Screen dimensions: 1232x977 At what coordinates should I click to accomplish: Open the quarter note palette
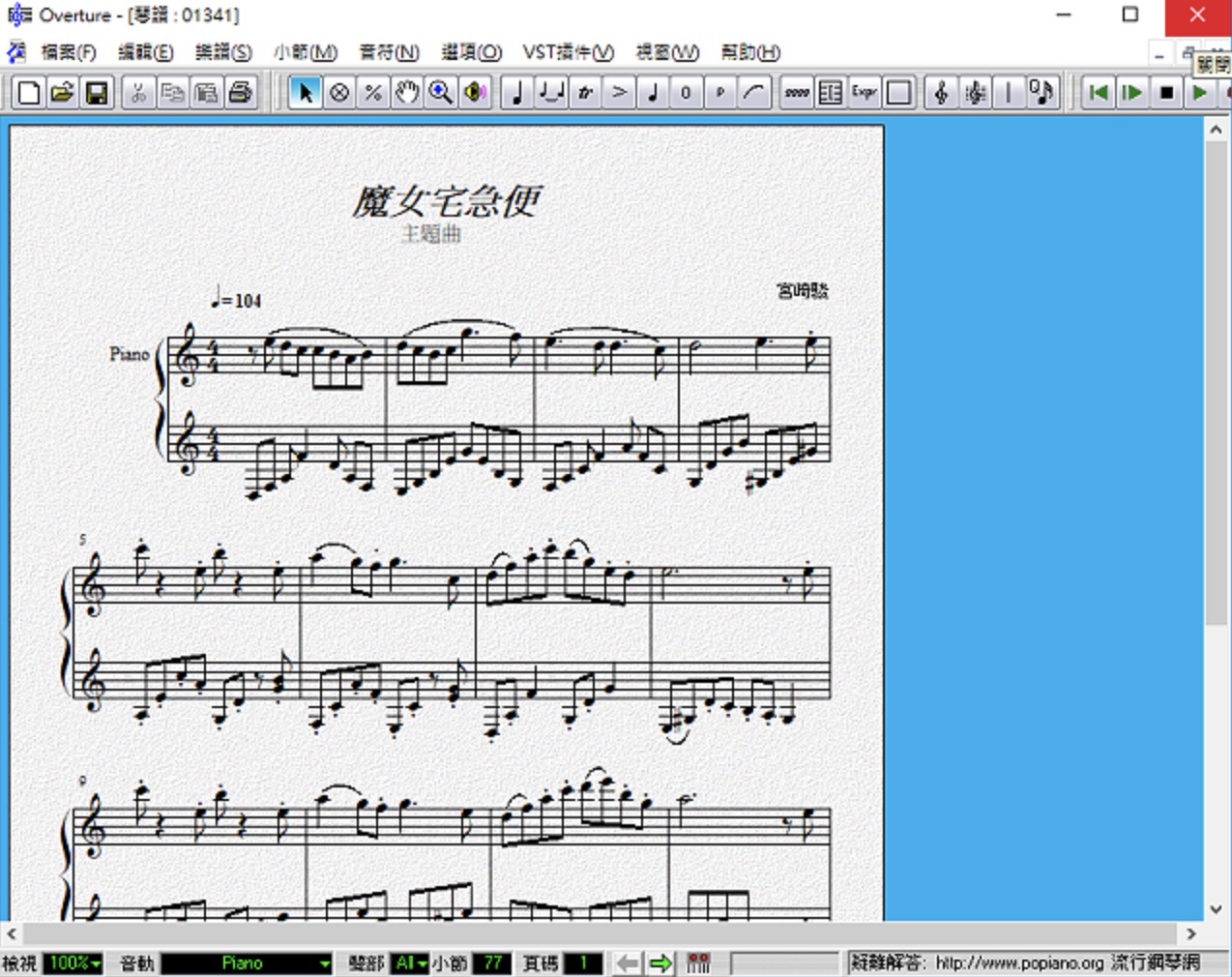[x=517, y=93]
